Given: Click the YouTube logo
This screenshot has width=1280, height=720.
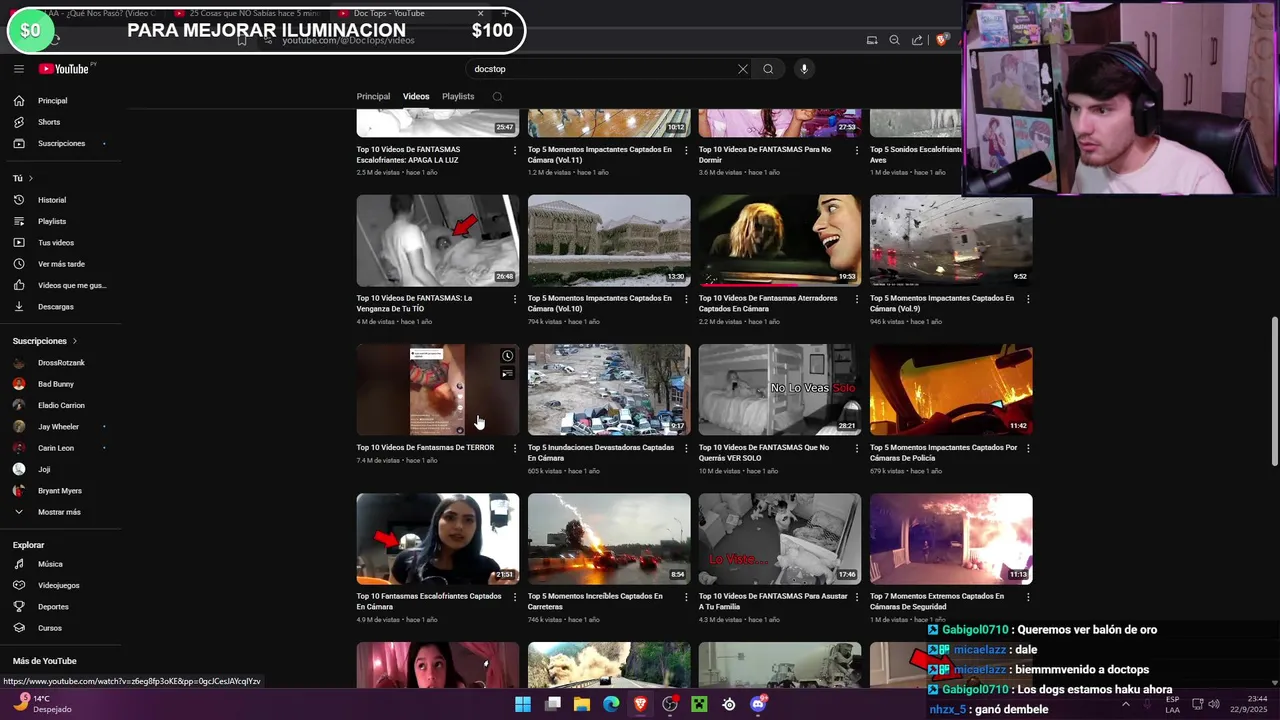Looking at the screenshot, I should (66, 69).
